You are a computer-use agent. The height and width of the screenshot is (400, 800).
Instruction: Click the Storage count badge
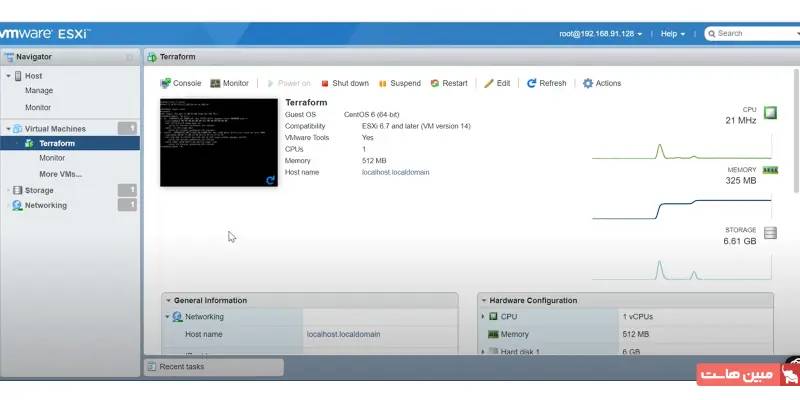pyautogui.click(x=127, y=190)
